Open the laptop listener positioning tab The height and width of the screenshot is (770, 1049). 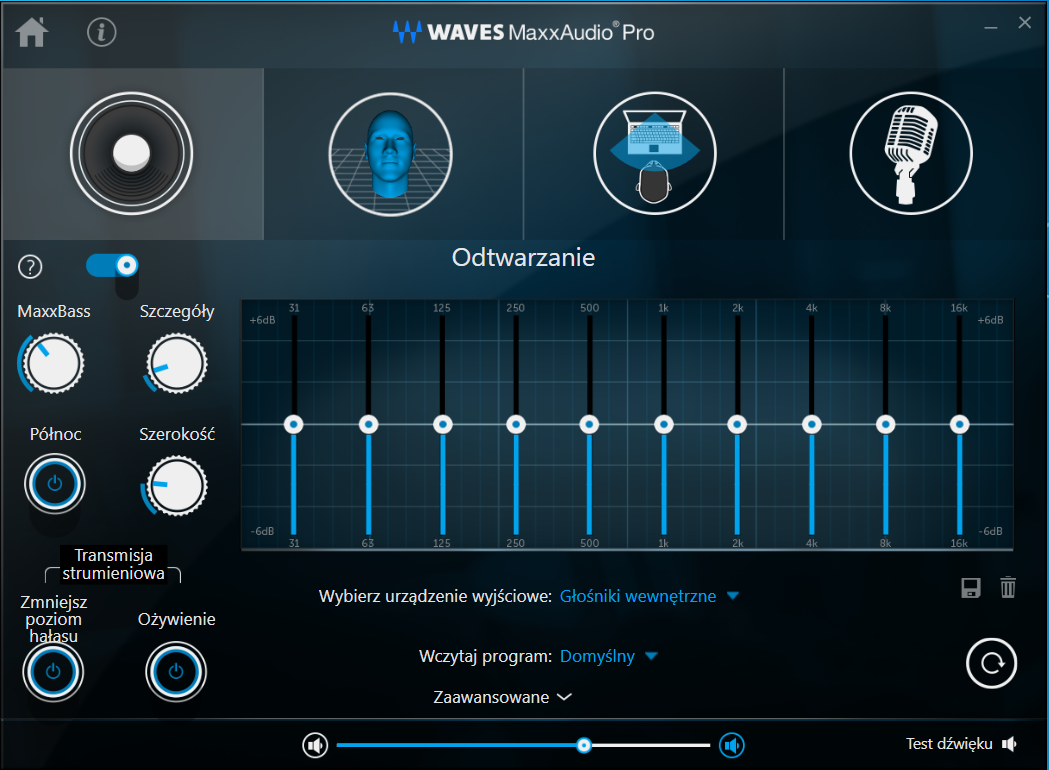tap(655, 154)
